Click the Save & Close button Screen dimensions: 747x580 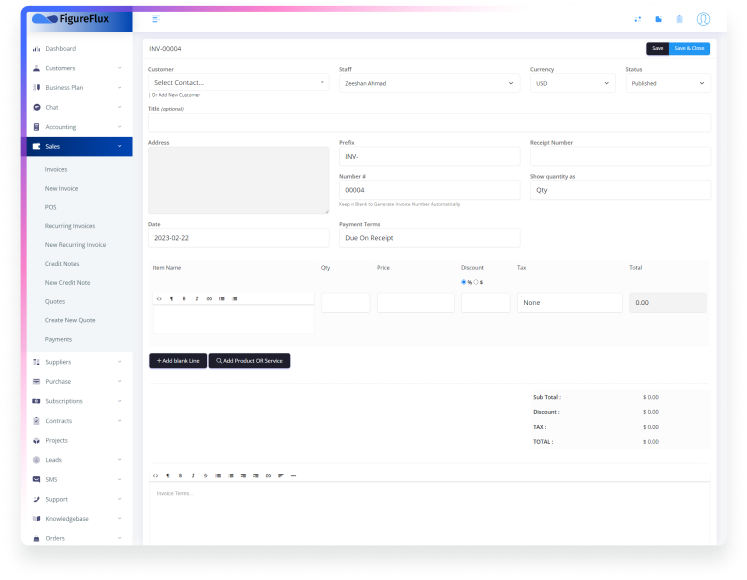(x=689, y=48)
